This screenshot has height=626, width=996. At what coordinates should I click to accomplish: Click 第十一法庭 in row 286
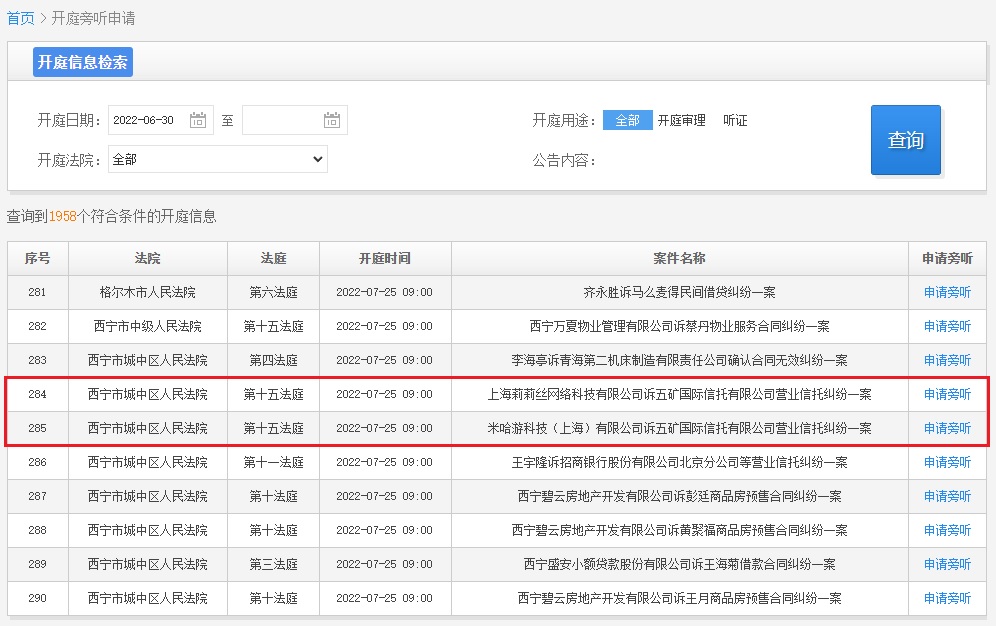pyautogui.click(x=273, y=462)
